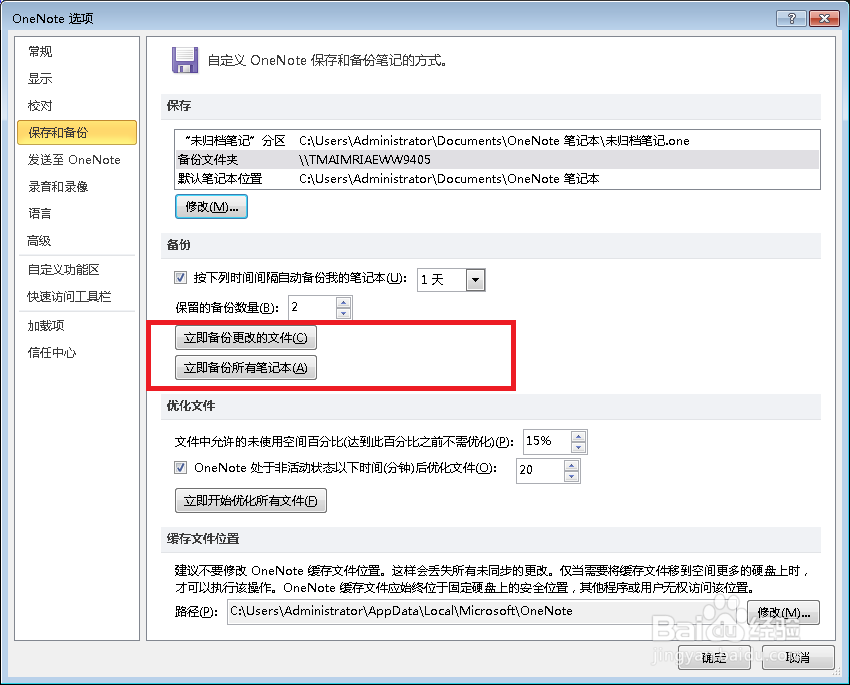Viewport: 850px width, 685px height.
Task: Click 修改(M) under the save paths list
Action: (x=211, y=207)
